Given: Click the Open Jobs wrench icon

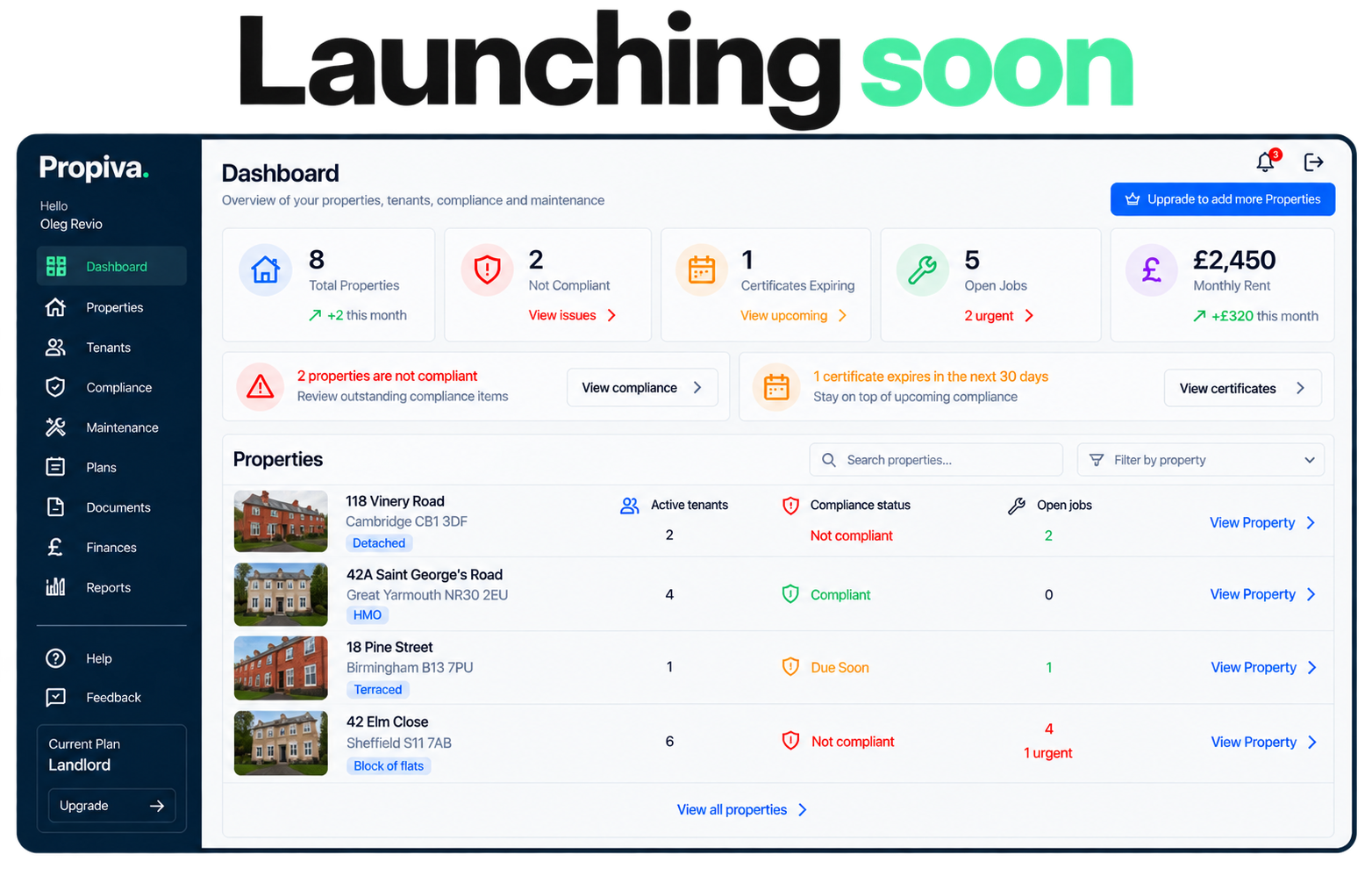Looking at the screenshot, I should pos(923,269).
